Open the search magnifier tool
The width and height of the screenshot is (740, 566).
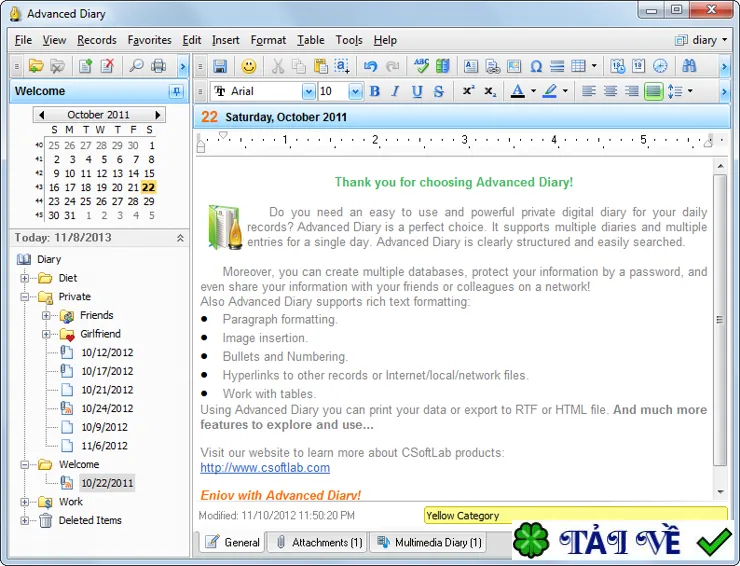coord(136,66)
